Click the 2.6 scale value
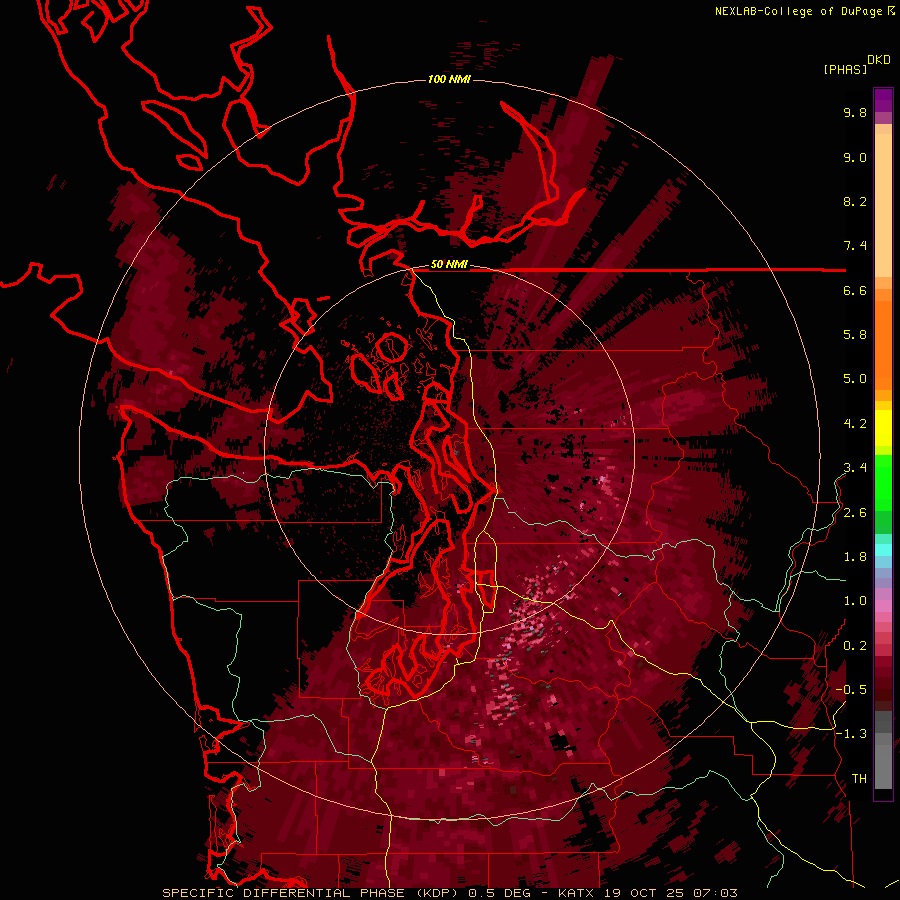Image resolution: width=900 pixels, height=900 pixels. coord(855,513)
